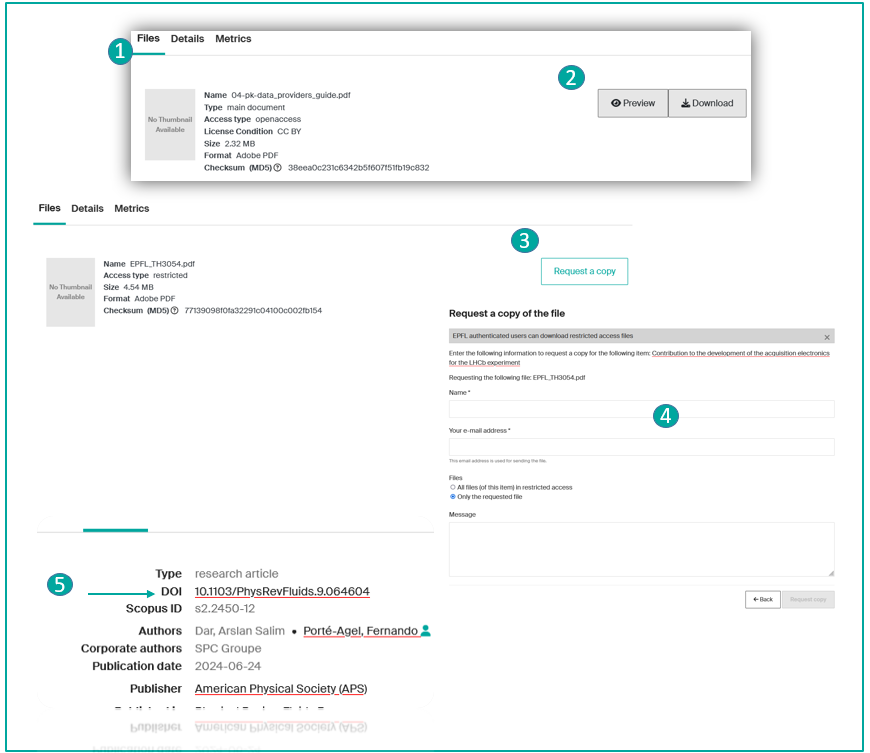This screenshot has height=753, width=870.
Task: Click the eye icon on the Preview button
Action: (616, 103)
